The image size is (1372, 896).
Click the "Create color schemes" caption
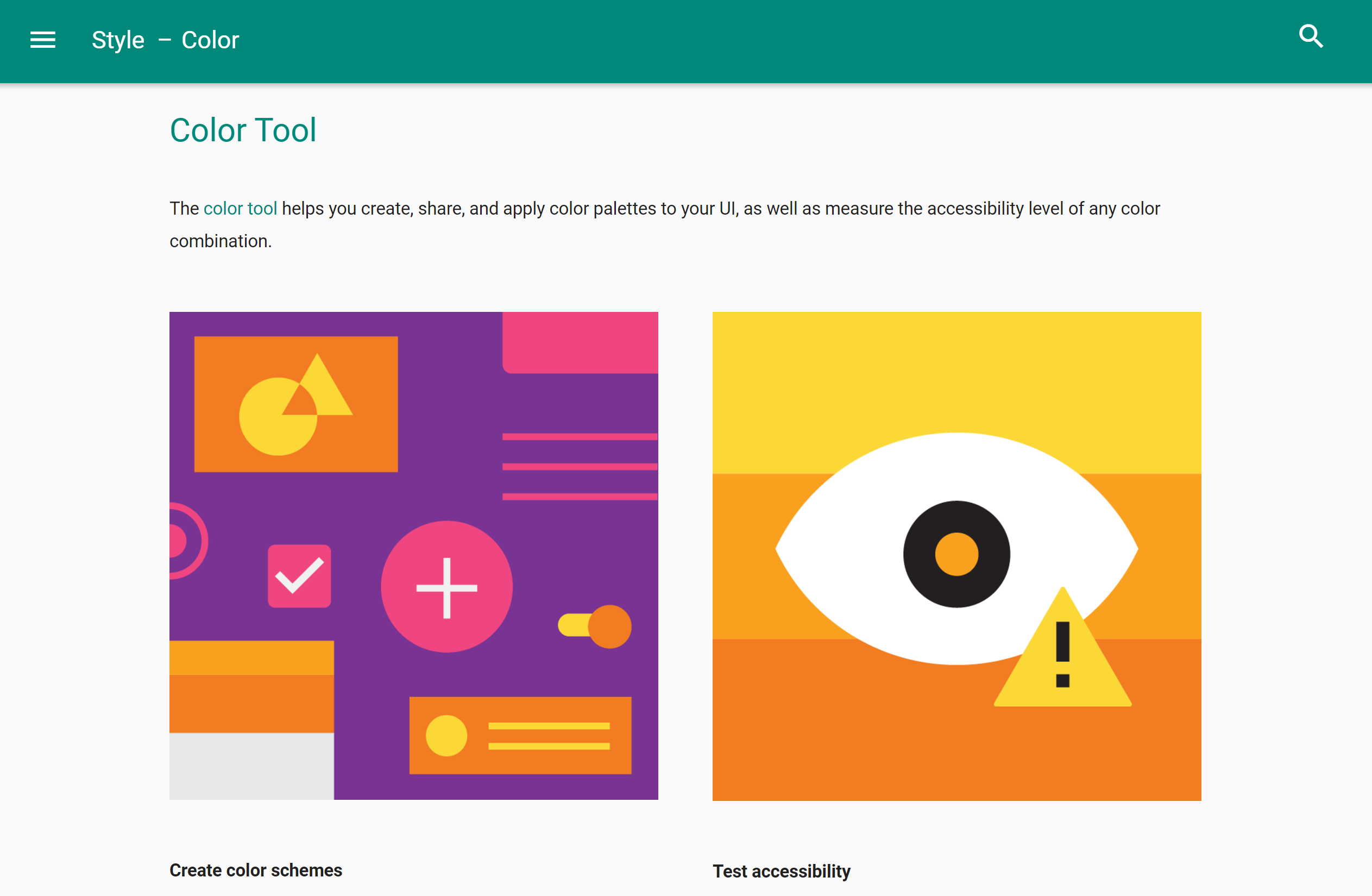[256, 870]
